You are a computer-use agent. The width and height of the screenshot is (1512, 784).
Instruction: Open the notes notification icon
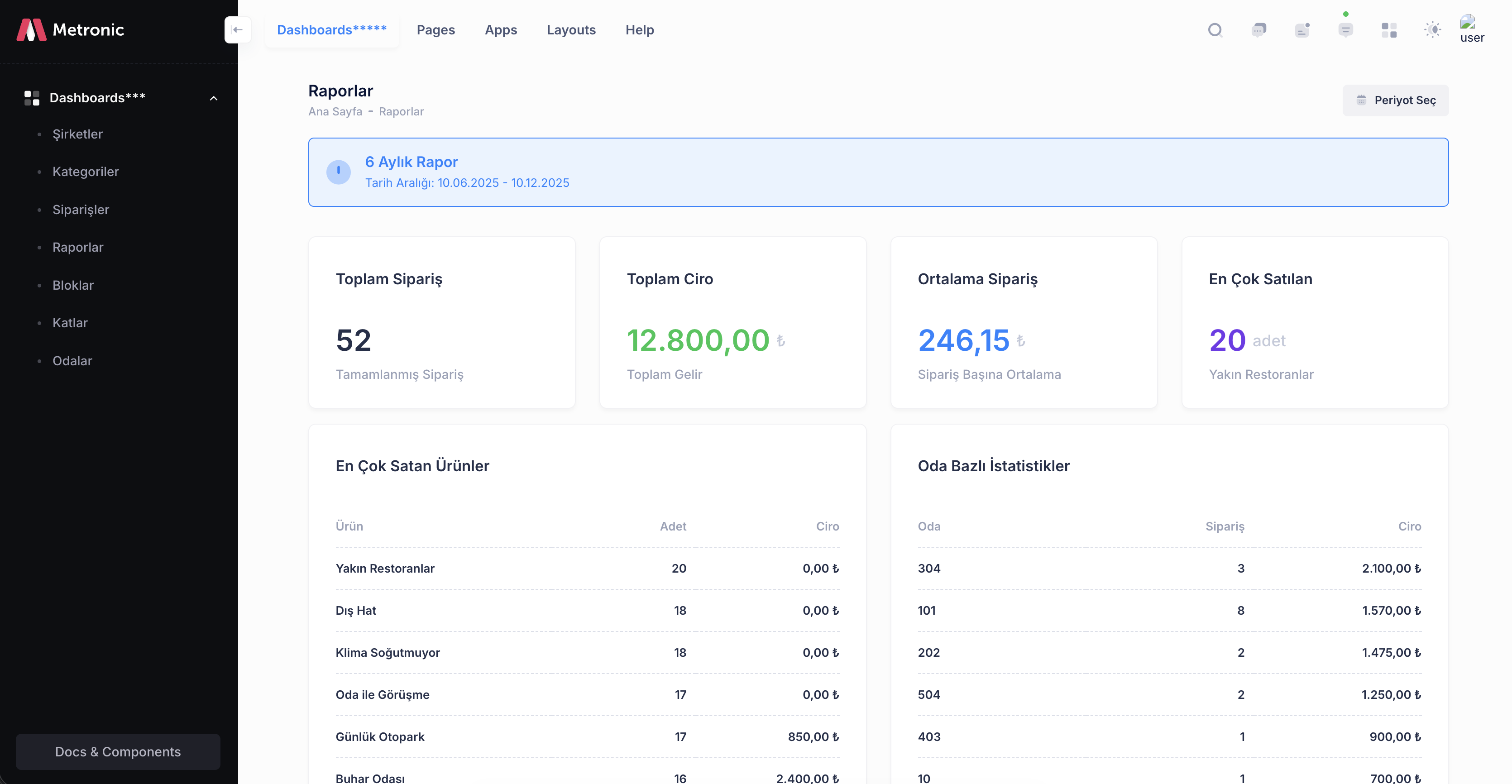tap(1302, 30)
